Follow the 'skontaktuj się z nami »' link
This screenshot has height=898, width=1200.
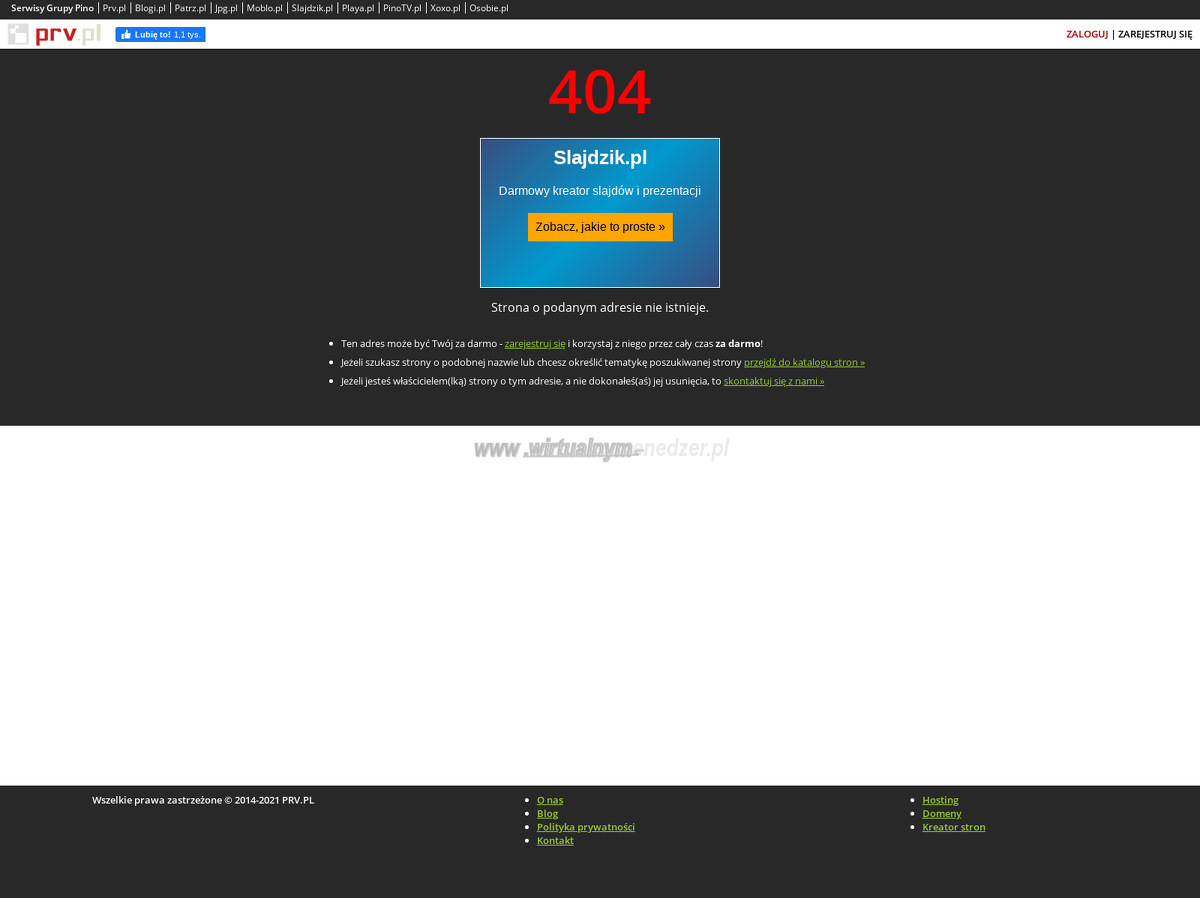coord(774,382)
